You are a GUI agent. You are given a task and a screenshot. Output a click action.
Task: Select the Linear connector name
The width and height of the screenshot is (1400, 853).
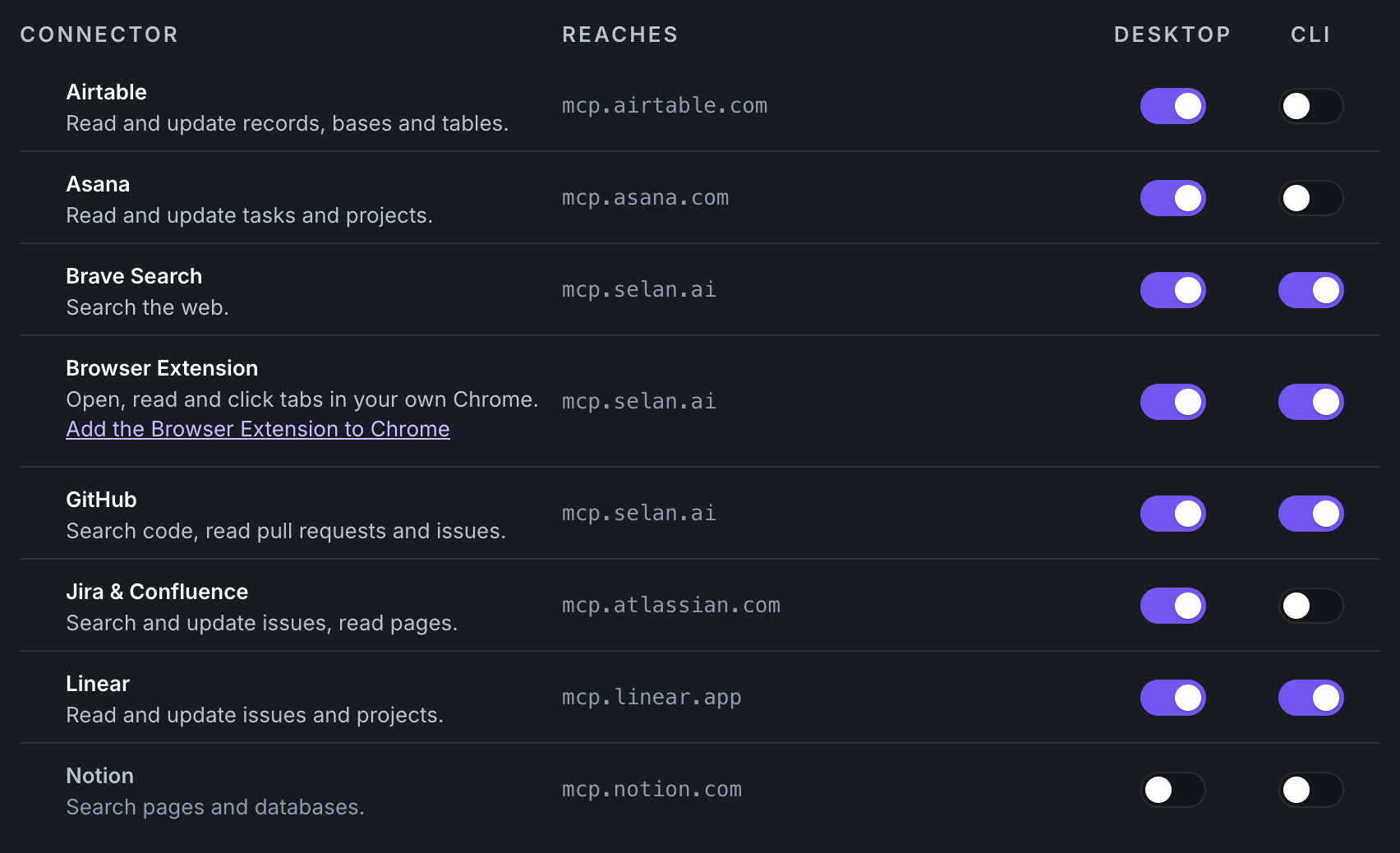coord(98,684)
